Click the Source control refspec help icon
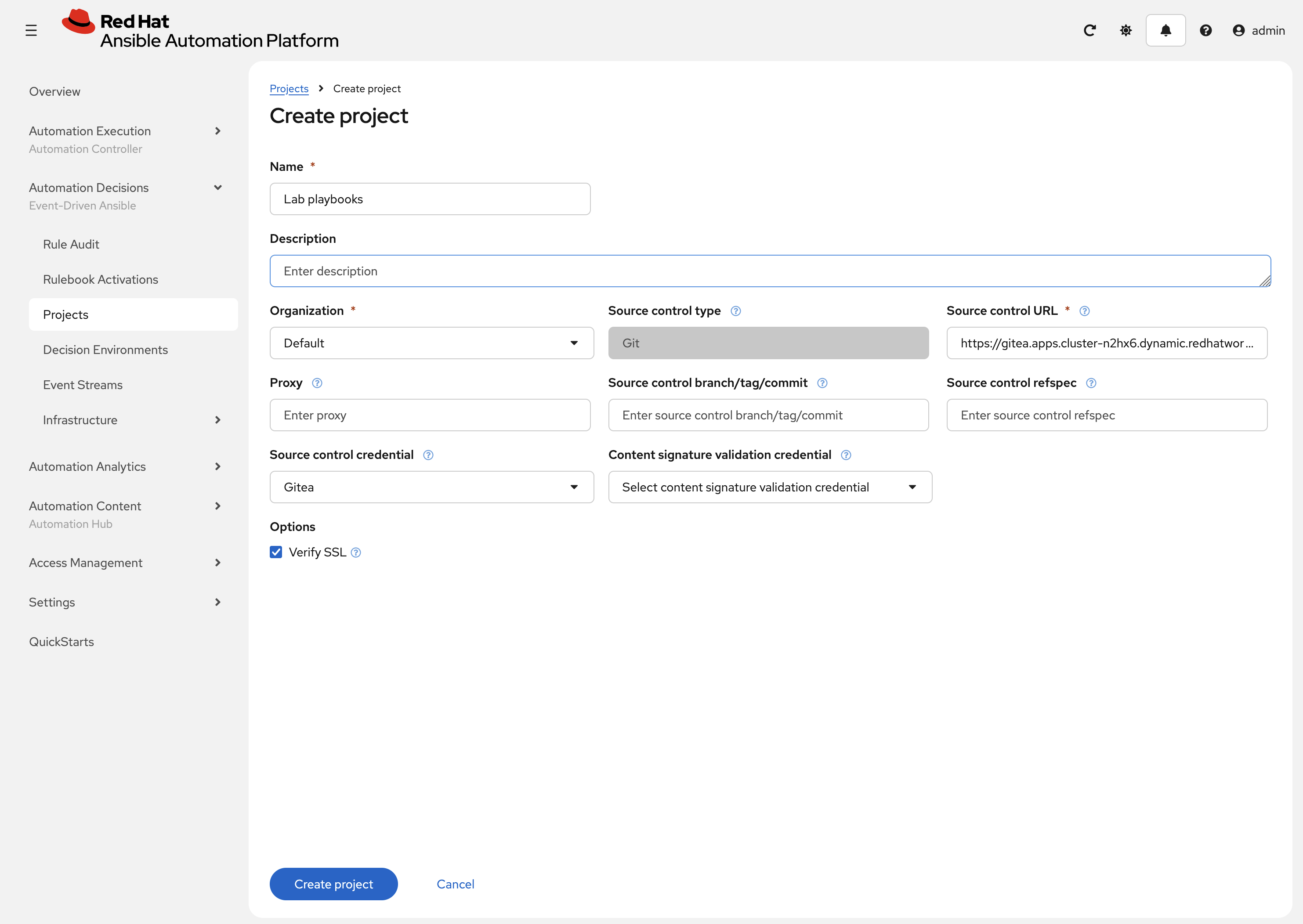Viewport: 1303px width, 924px height. 1091,383
